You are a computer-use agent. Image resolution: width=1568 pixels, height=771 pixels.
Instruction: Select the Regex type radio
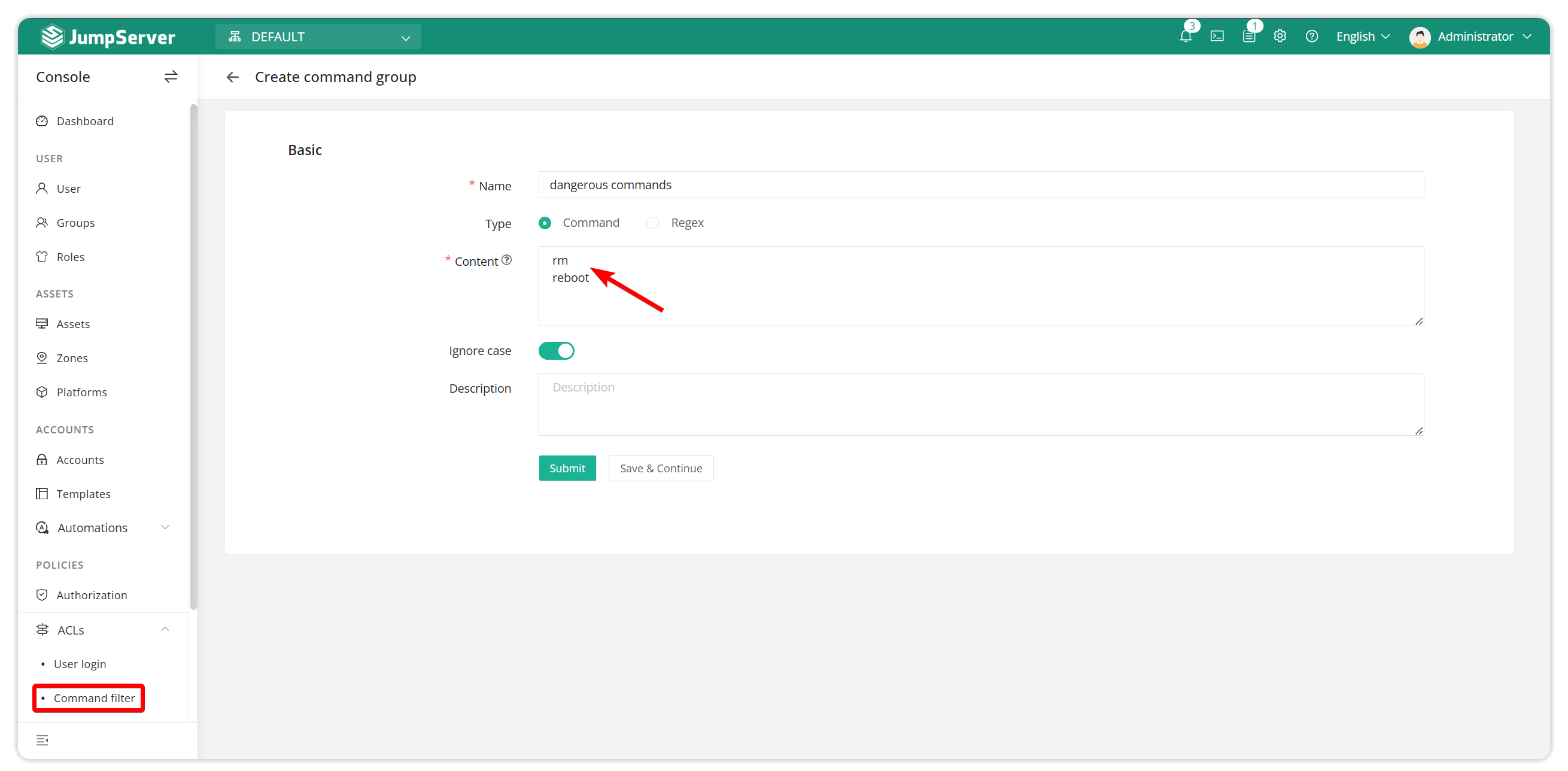[x=652, y=223]
